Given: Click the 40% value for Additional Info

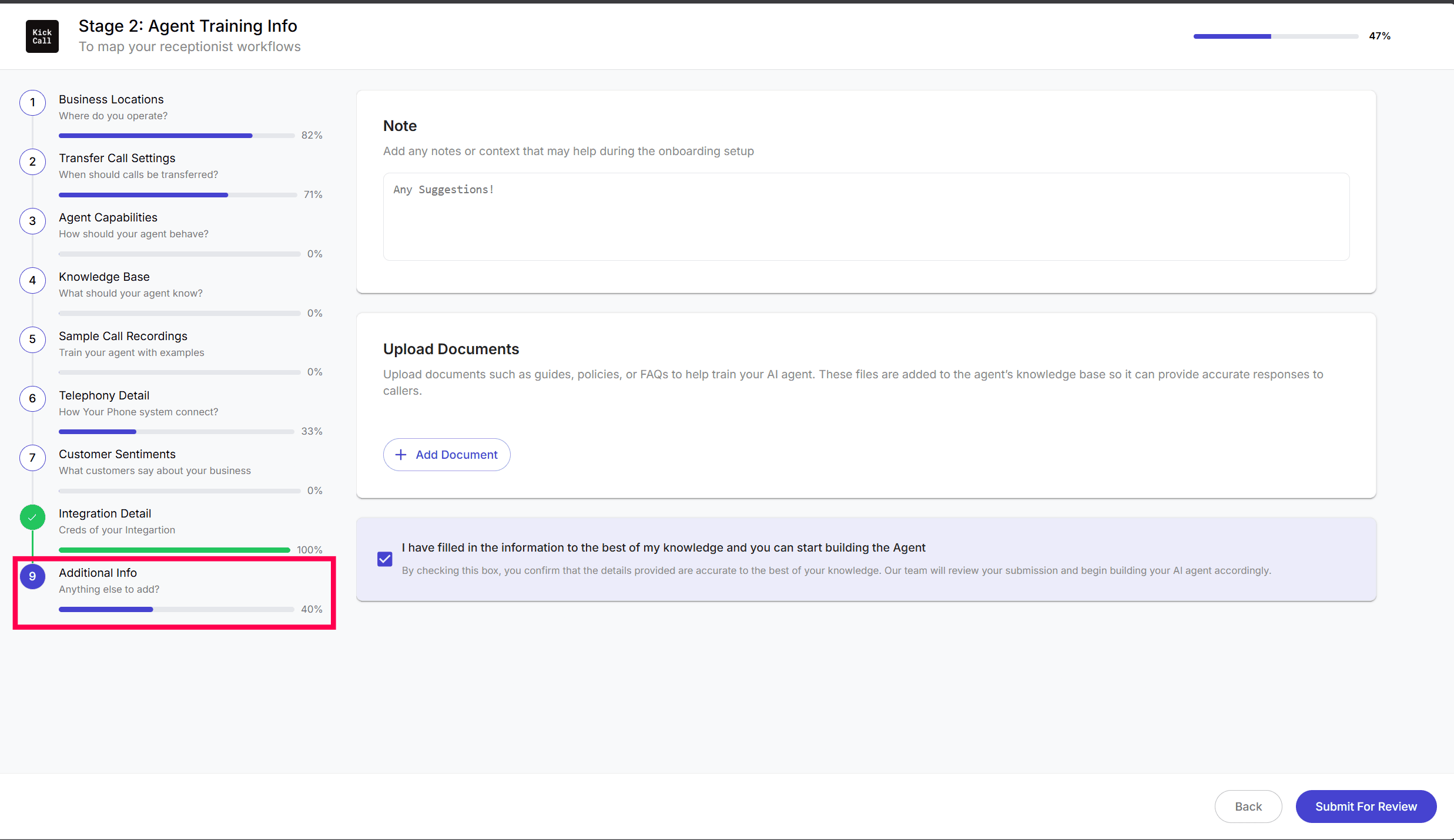Looking at the screenshot, I should (311, 609).
